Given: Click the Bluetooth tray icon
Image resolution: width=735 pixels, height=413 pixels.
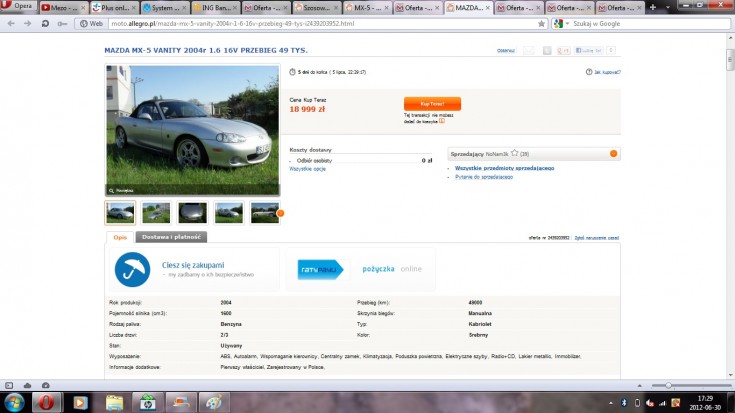Looking at the screenshot, I should (624, 403).
